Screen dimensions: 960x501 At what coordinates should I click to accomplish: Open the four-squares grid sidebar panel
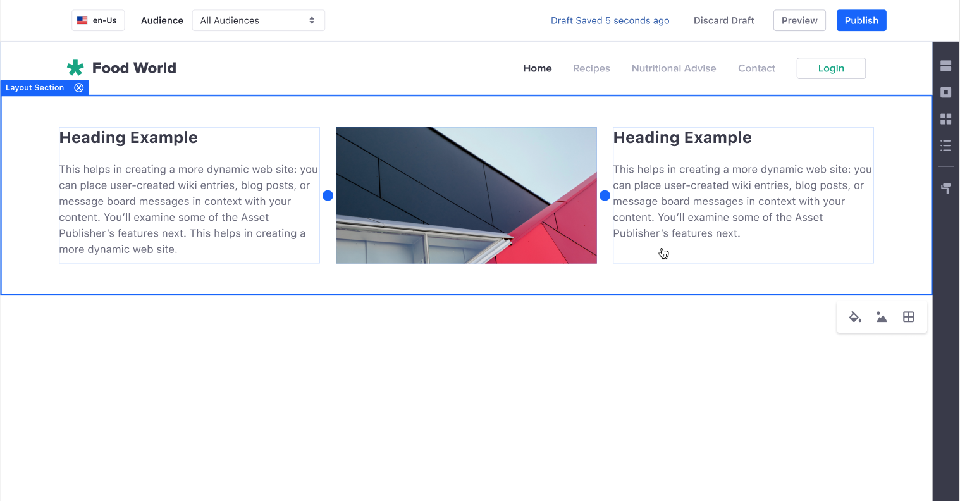[x=945, y=119]
